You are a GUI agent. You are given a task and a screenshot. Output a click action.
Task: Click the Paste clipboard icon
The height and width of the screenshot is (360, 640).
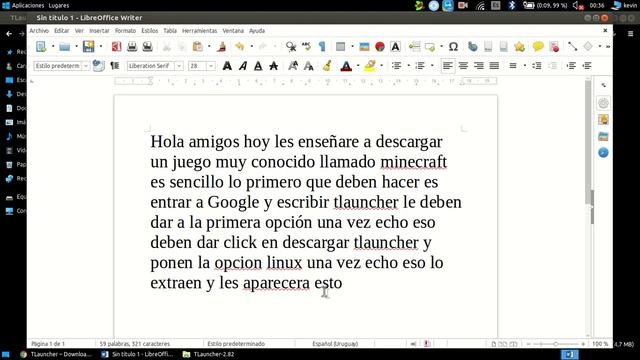click(x=198, y=47)
